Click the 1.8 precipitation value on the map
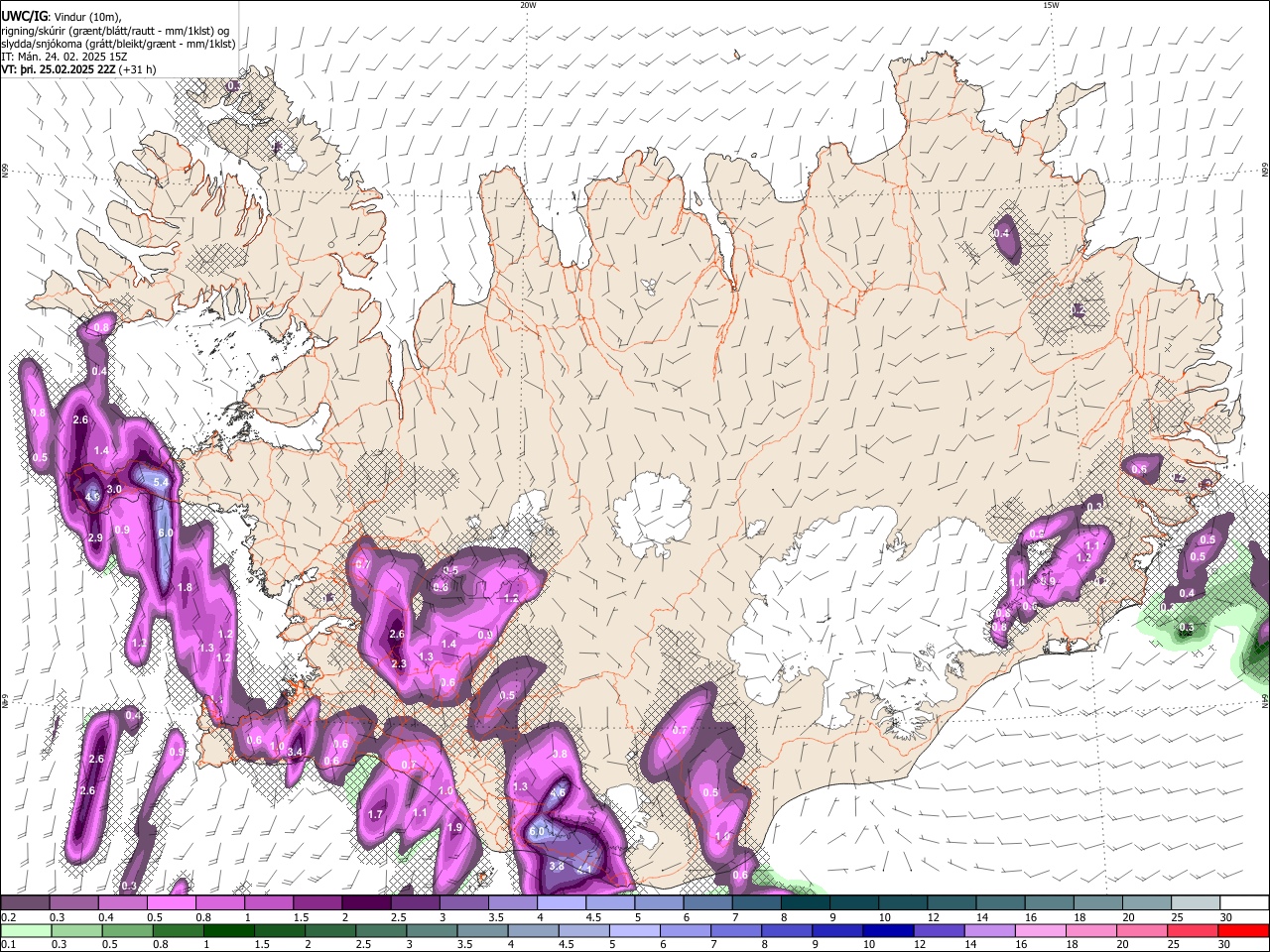1270x952 pixels. click(185, 587)
